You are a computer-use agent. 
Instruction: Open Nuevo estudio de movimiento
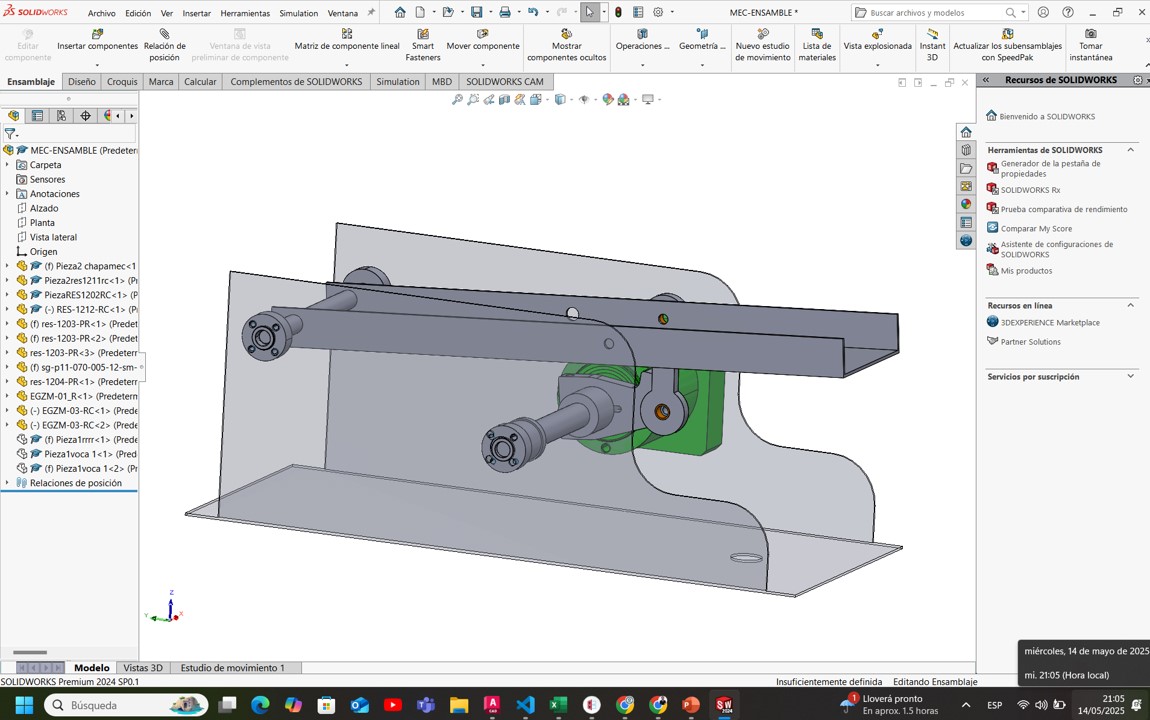tap(763, 45)
